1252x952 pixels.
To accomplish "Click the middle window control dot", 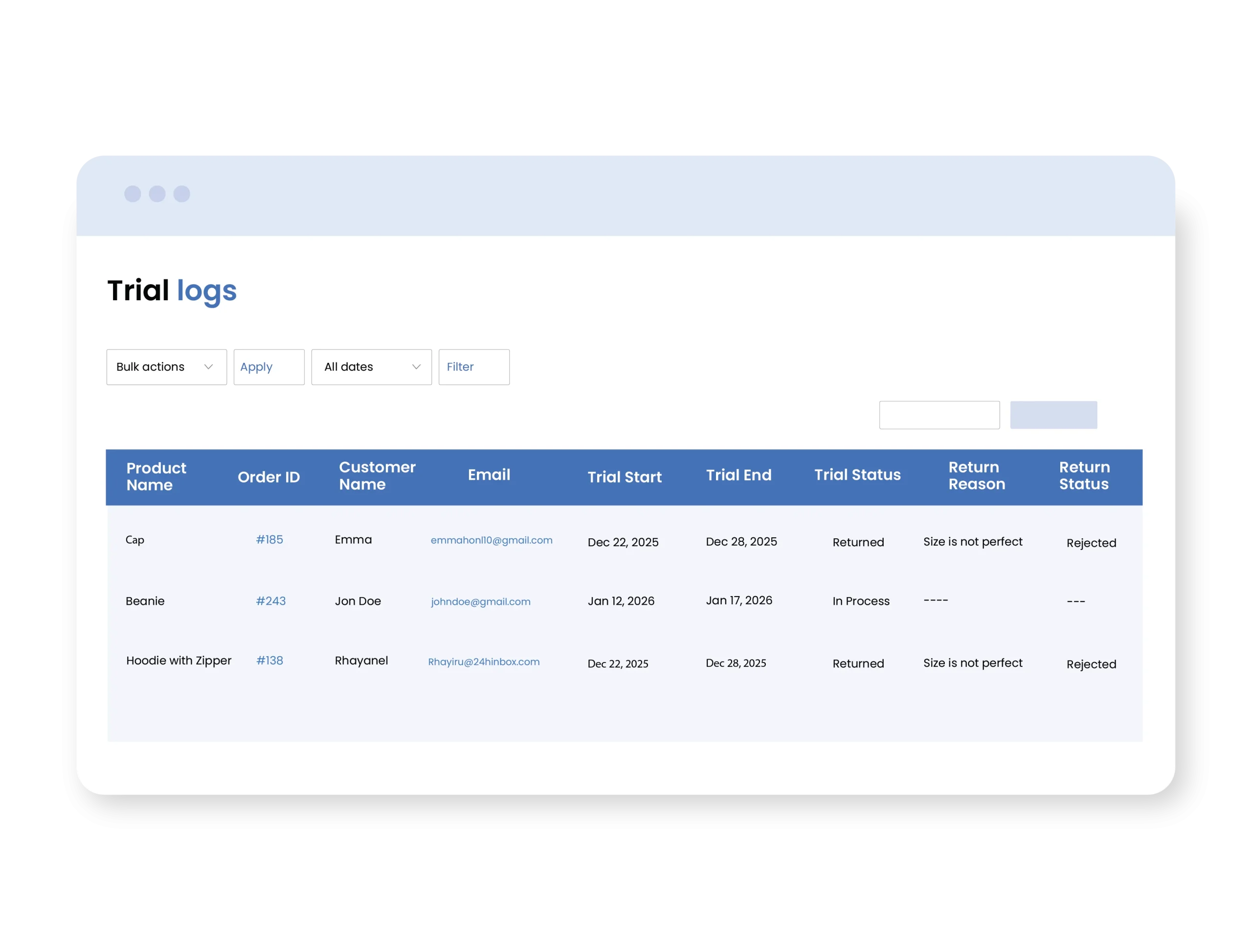I will [157, 194].
